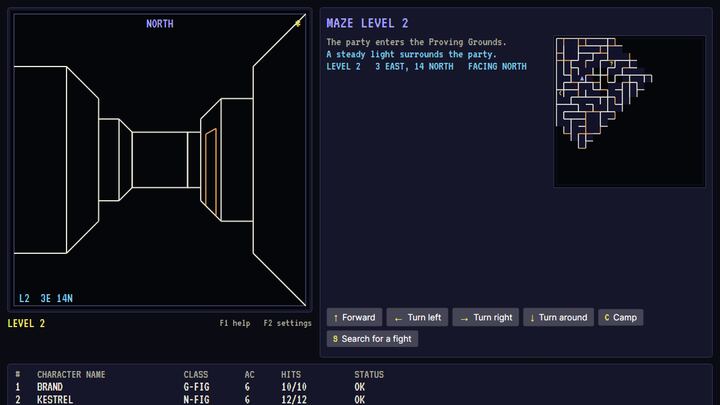This screenshot has width=720, height=405.
Task: Open F1 help
Action: [x=235, y=323]
